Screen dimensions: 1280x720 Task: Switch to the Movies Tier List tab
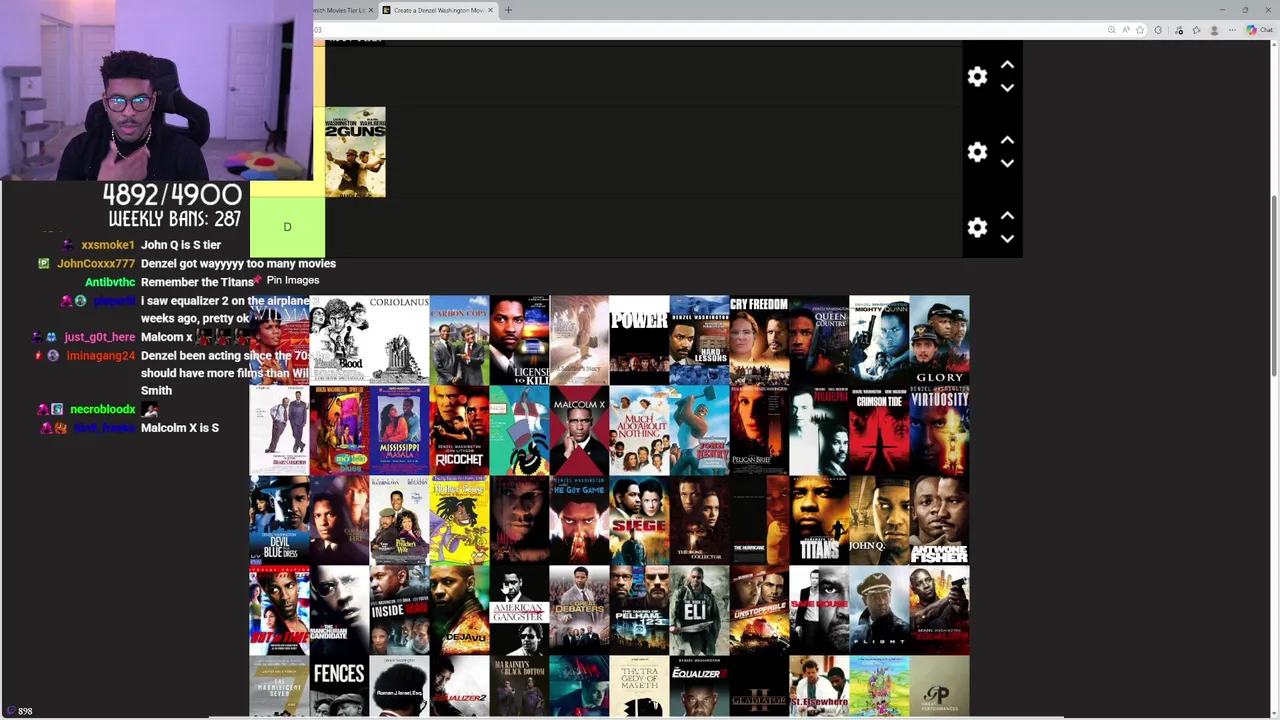(341, 10)
